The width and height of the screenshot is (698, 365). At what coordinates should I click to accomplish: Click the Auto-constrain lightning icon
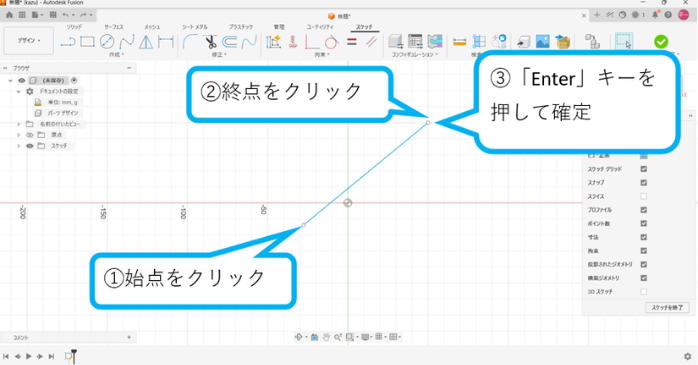pos(273,42)
